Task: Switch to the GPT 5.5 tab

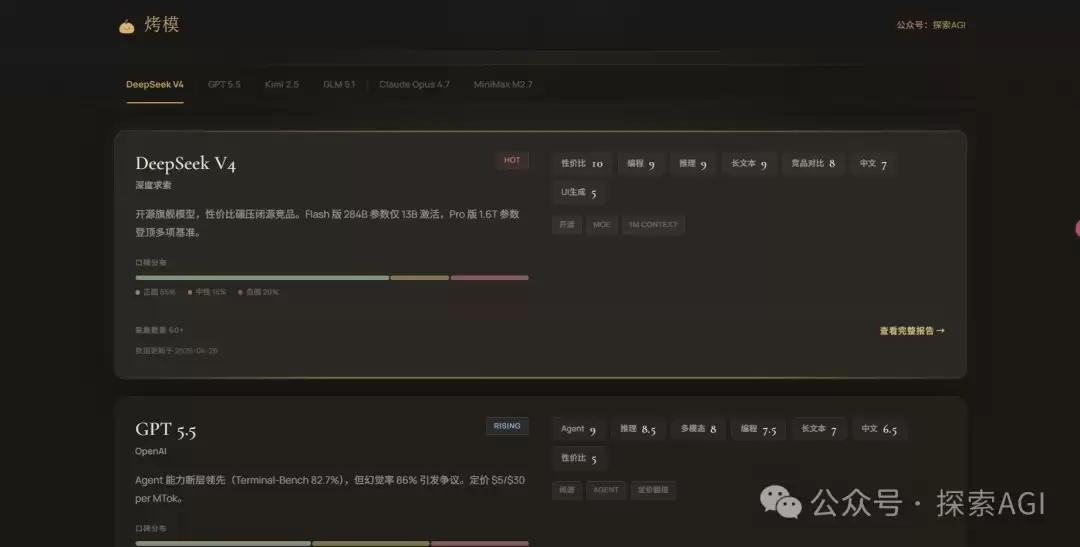Action: [x=225, y=85]
